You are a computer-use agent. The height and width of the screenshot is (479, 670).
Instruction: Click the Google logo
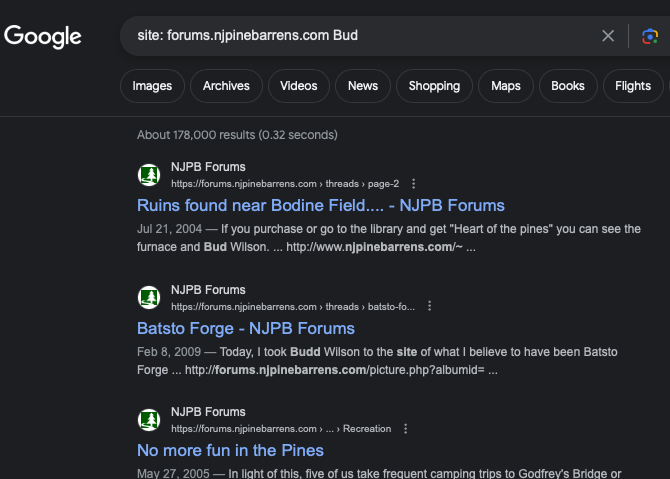pyautogui.click(x=43, y=37)
